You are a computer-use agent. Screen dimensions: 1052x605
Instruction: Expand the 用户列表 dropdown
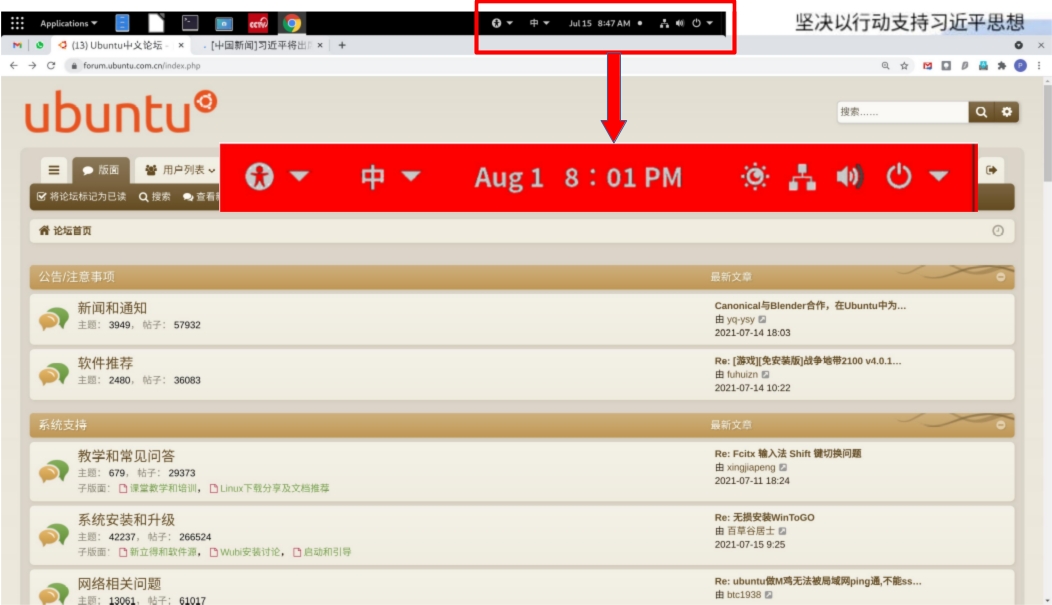[179, 170]
